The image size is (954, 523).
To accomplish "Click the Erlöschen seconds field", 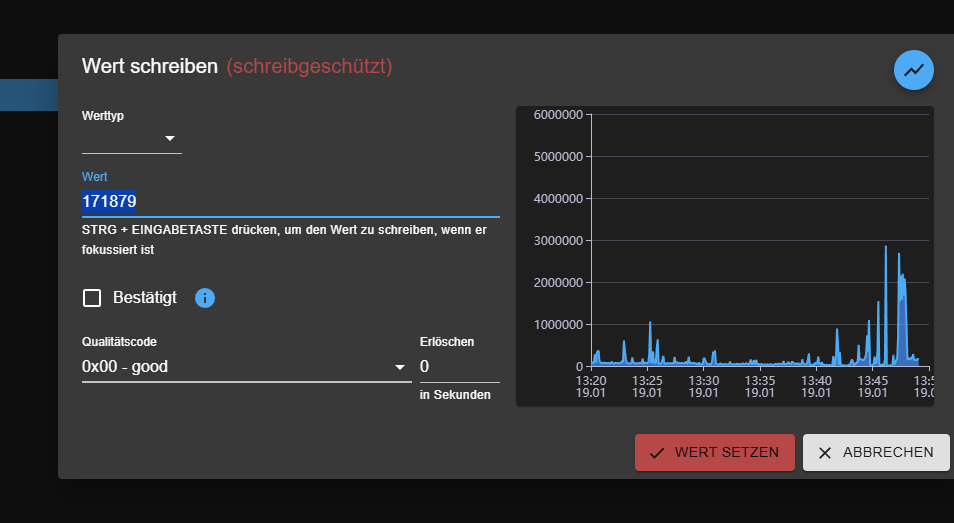I will [459, 367].
